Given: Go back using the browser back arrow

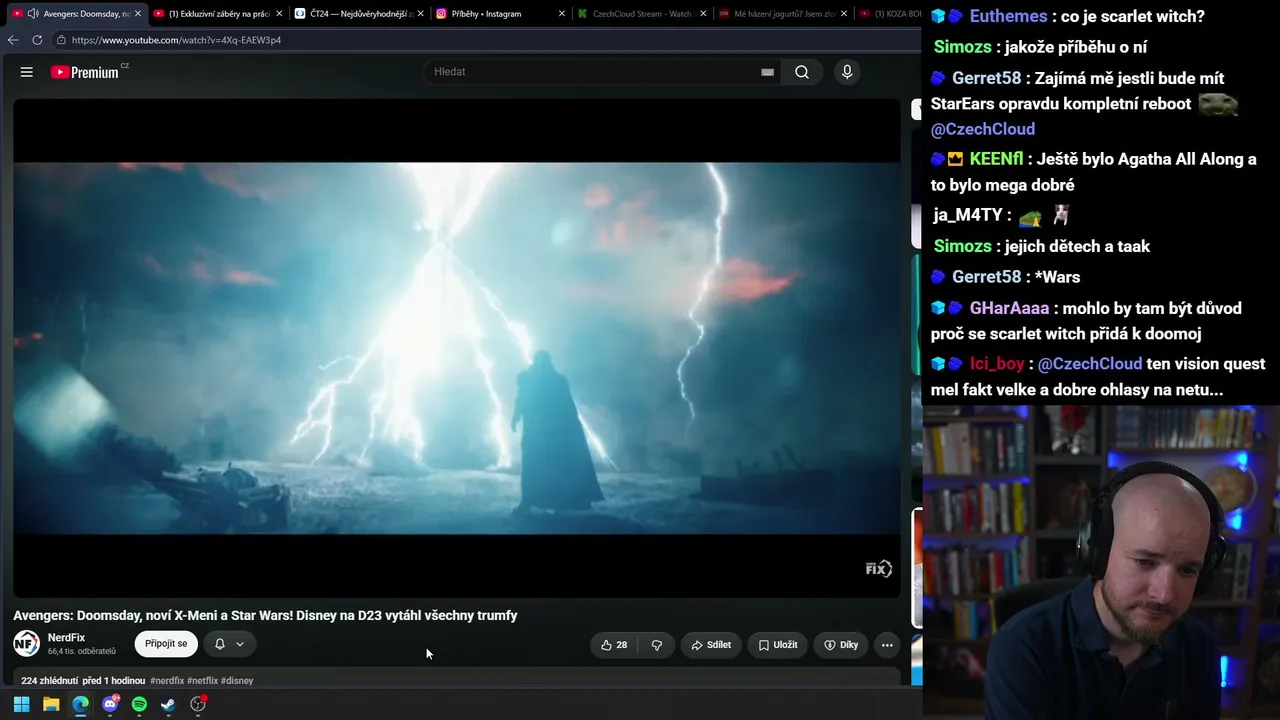Looking at the screenshot, I should coord(13,40).
